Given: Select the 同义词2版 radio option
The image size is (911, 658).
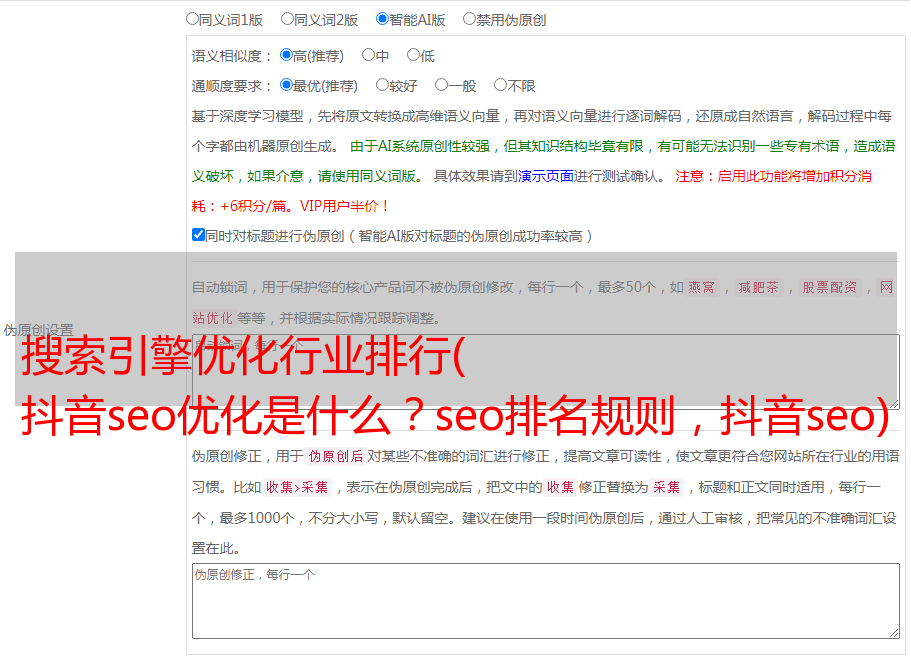Looking at the screenshot, I should (287, 19).
